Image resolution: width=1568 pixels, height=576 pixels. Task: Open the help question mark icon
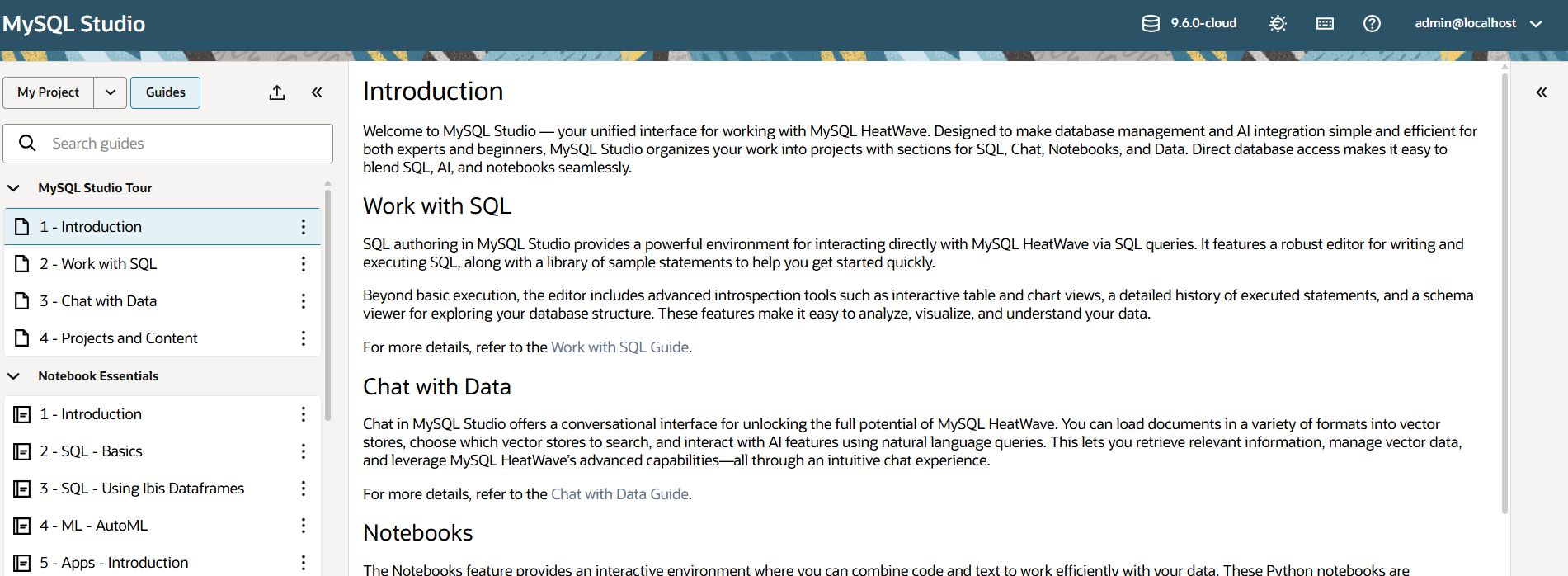coord(1372,23)
